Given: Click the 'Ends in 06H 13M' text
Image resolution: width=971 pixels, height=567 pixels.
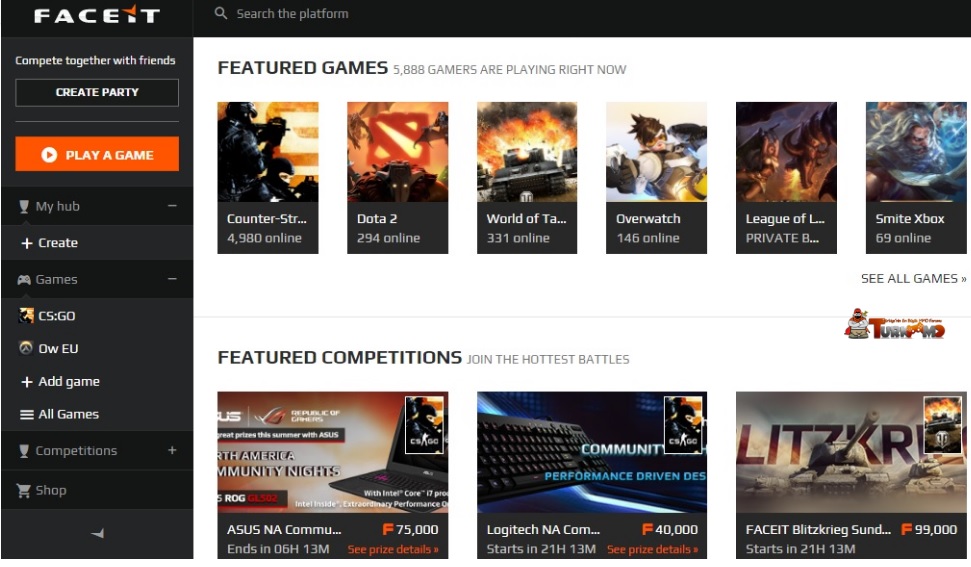Looking at the screenshot, I should tap(278, 549).
